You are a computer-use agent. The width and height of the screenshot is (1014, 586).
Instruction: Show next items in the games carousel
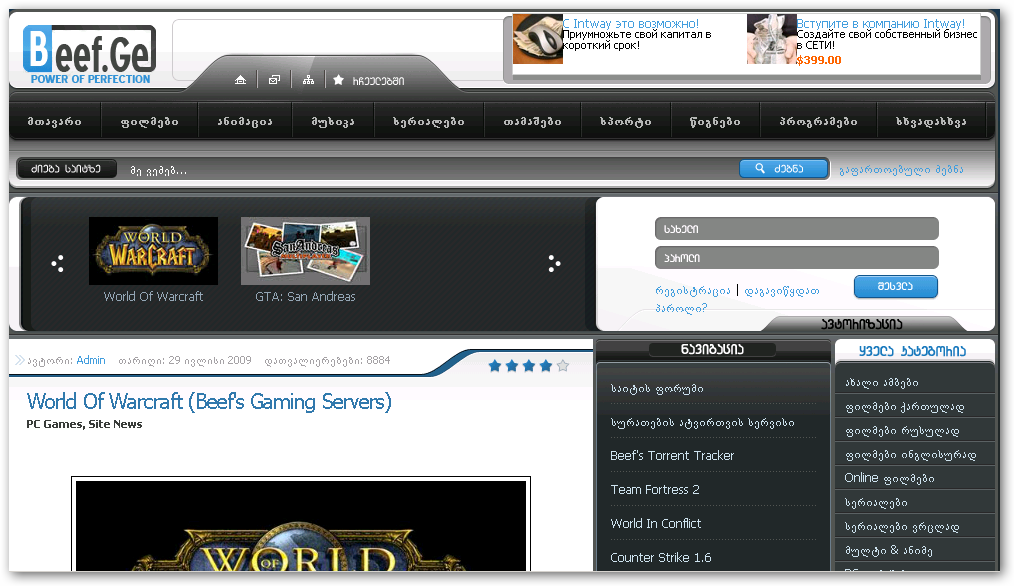pos(554,263)
